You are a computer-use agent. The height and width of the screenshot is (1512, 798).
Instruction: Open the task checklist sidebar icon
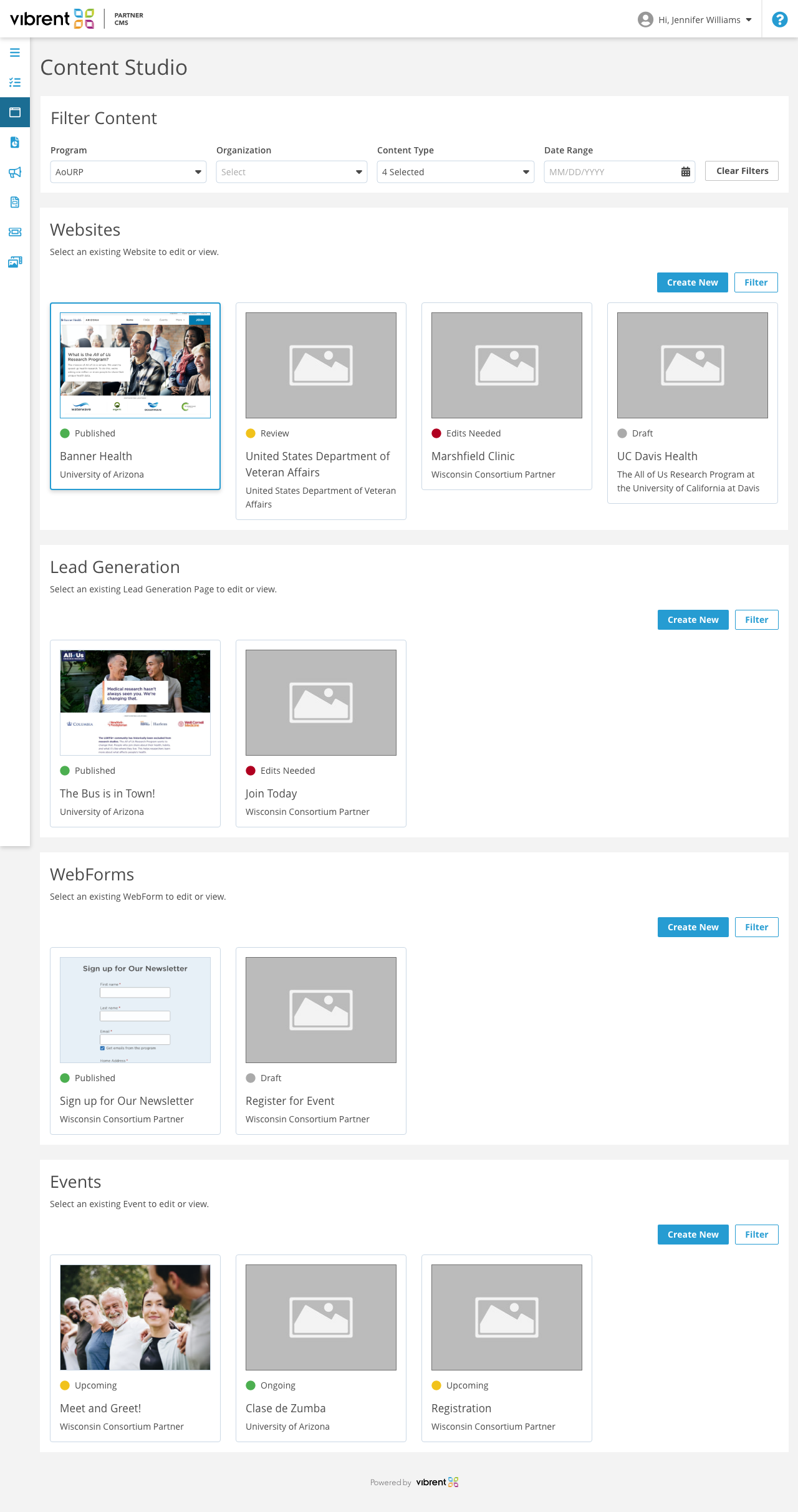15,82
